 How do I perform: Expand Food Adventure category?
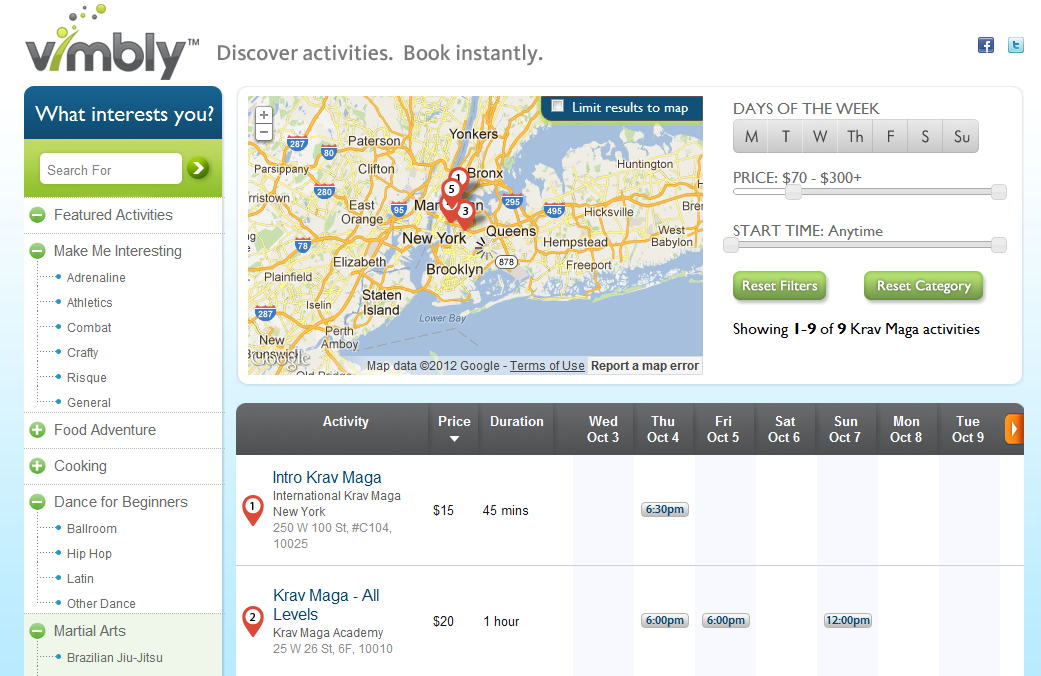37,430
